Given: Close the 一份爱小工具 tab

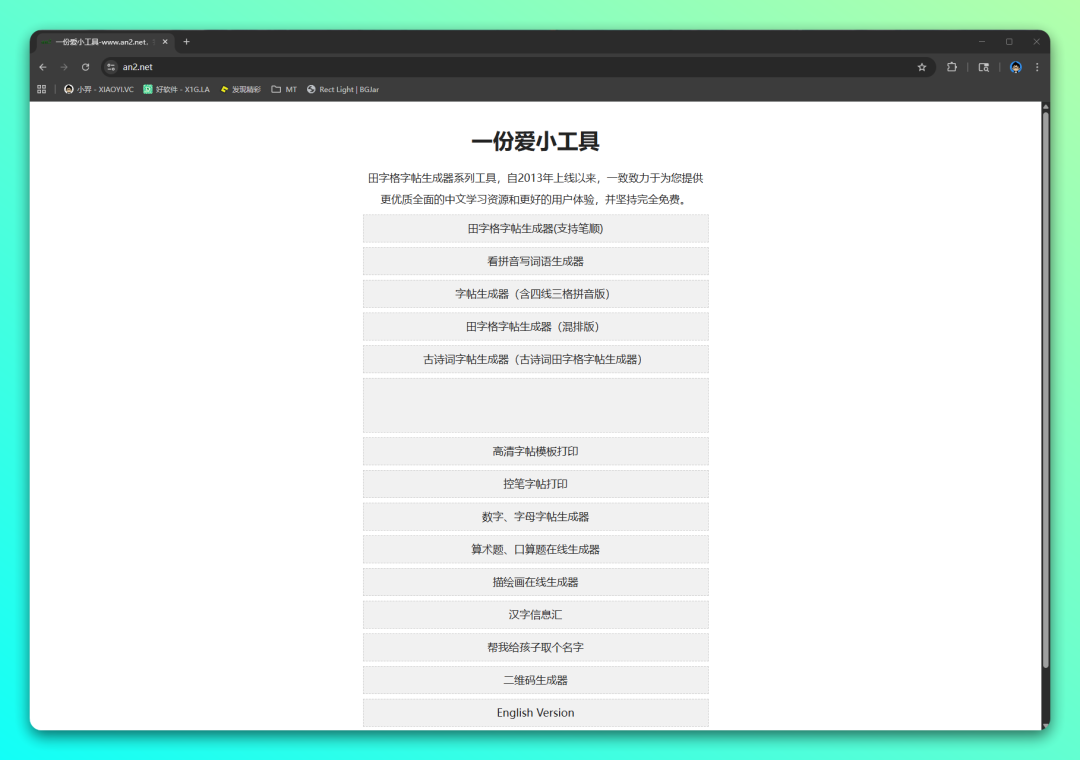Looking at the screenshot, I should [165, 41].
